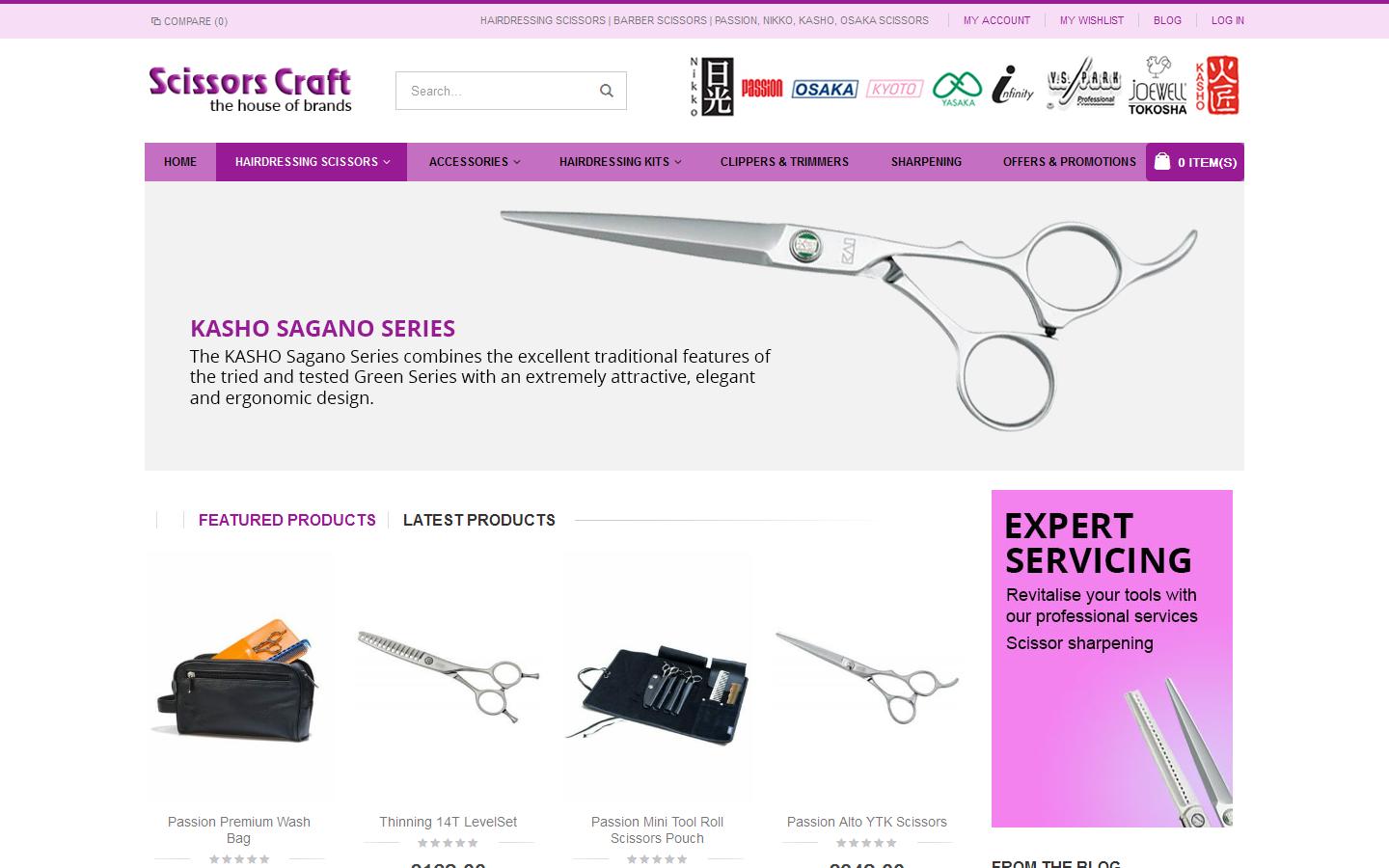The width and height of the screenshot is (1389, 868).
Task: Expand the Accessories dropdown menu
Action: [475, 162]
